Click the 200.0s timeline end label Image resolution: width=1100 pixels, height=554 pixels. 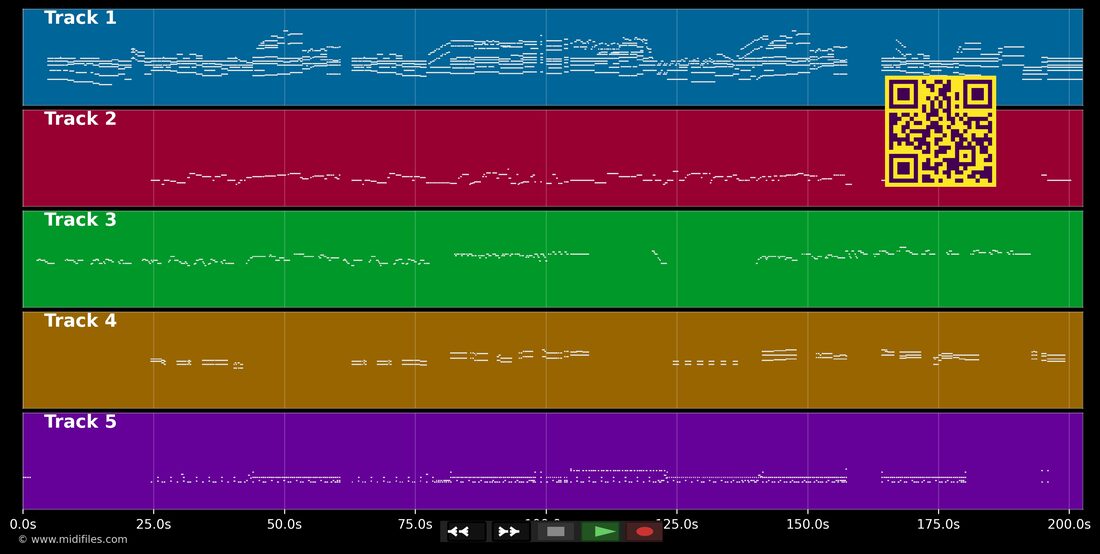(x=1069, y=525)
